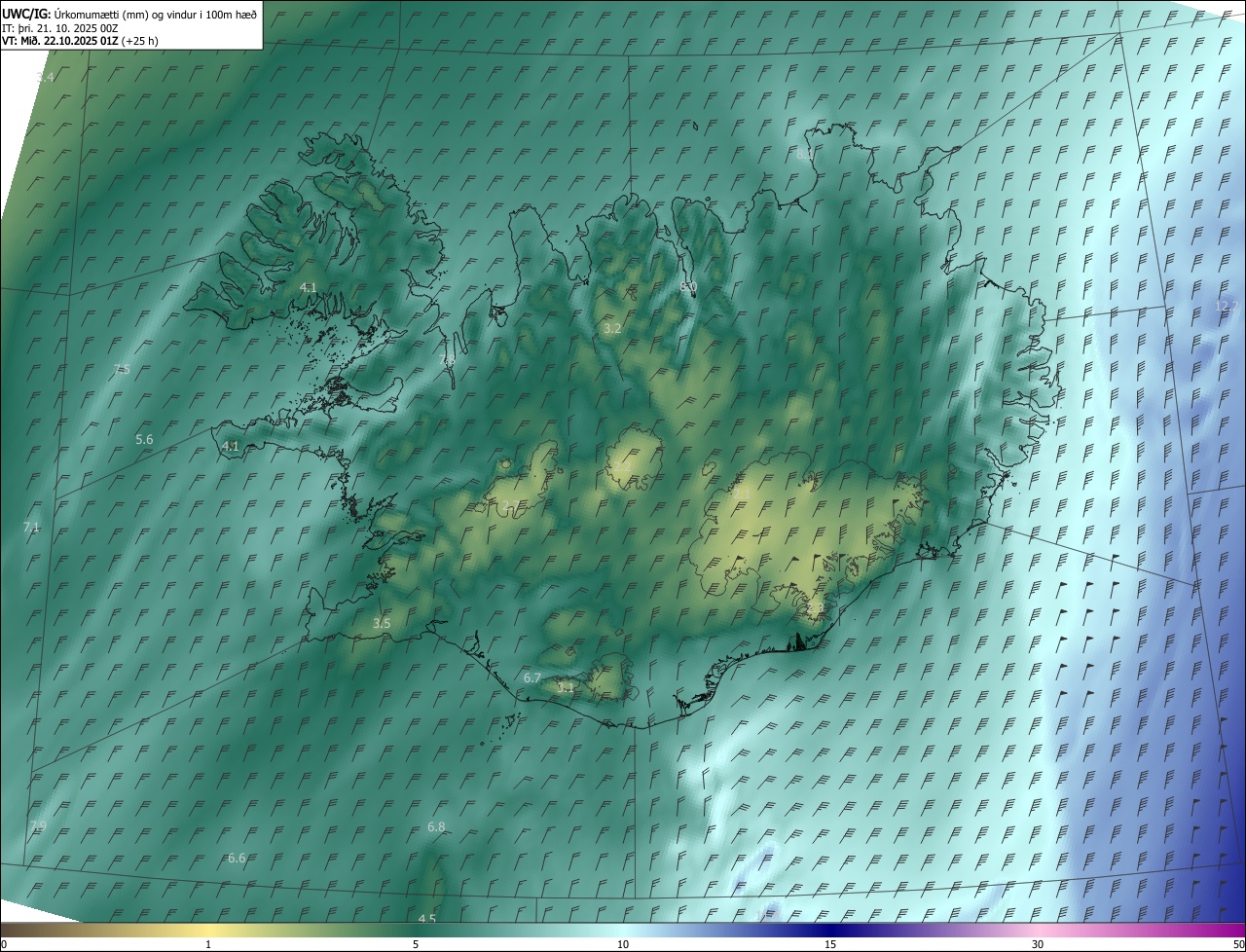The image size is (1246, 952).
Task: Select the 7.8 value in the fjord
Action: [x=447, y=361]
